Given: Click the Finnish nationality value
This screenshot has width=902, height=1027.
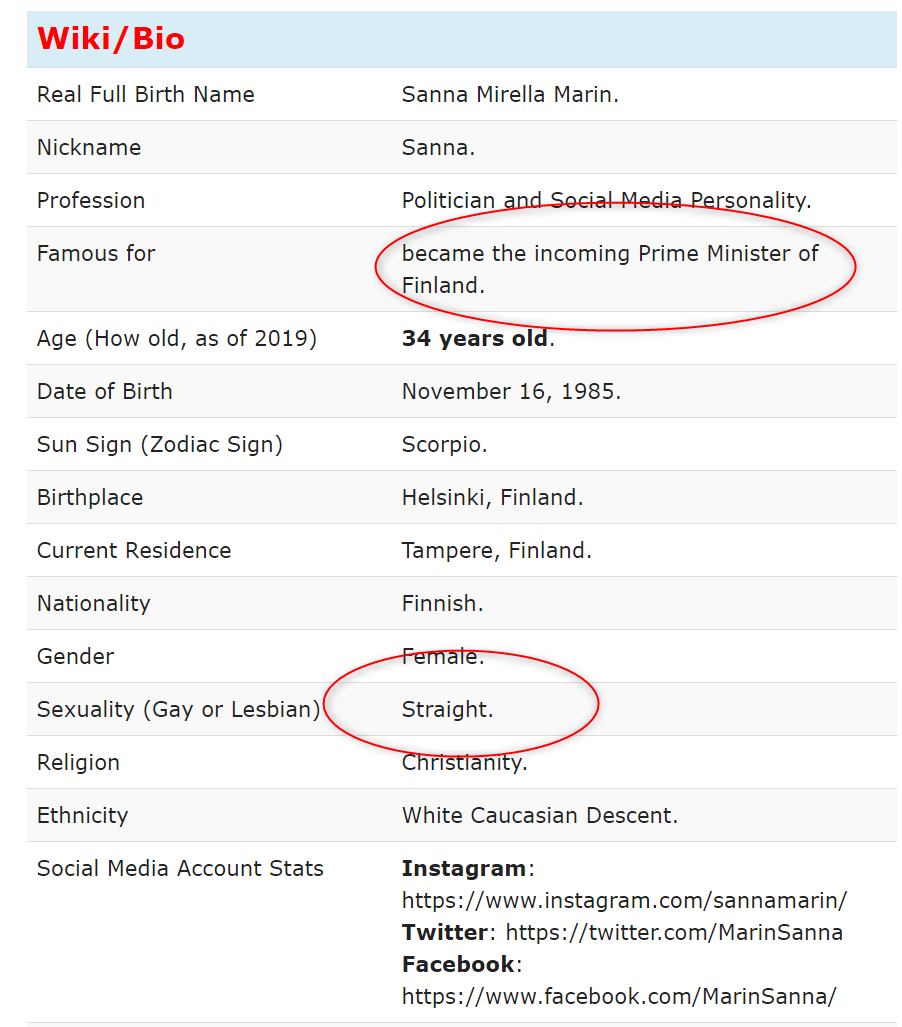Looking at the screenshot, I should (442, 603).
